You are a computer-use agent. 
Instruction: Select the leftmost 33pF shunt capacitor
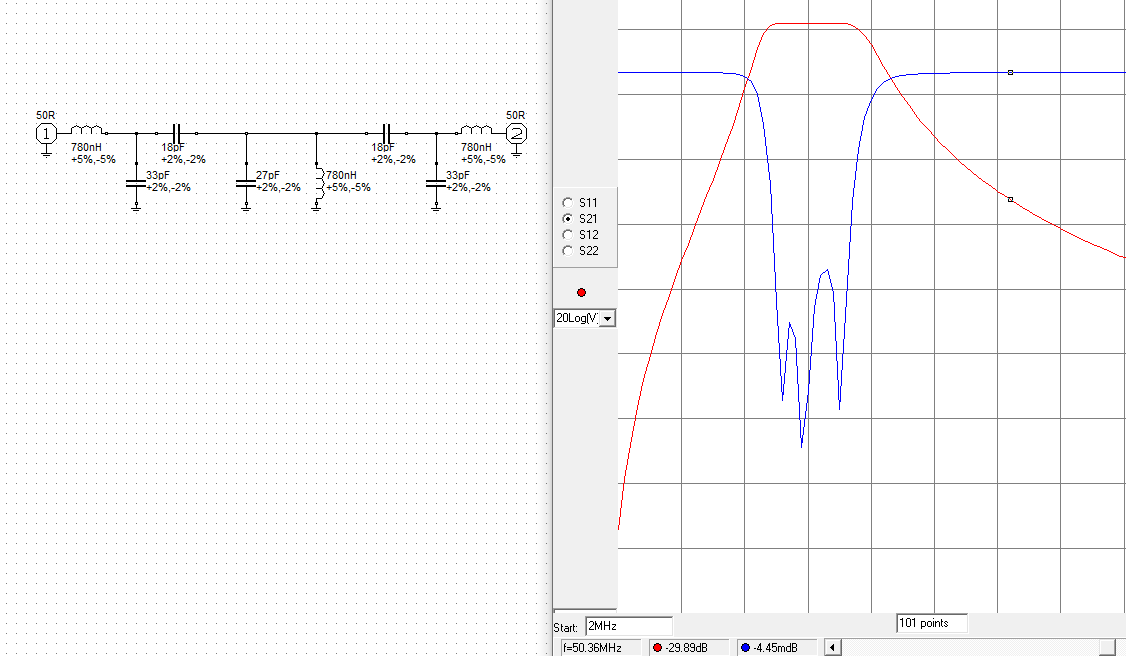[x=136, y=183]
